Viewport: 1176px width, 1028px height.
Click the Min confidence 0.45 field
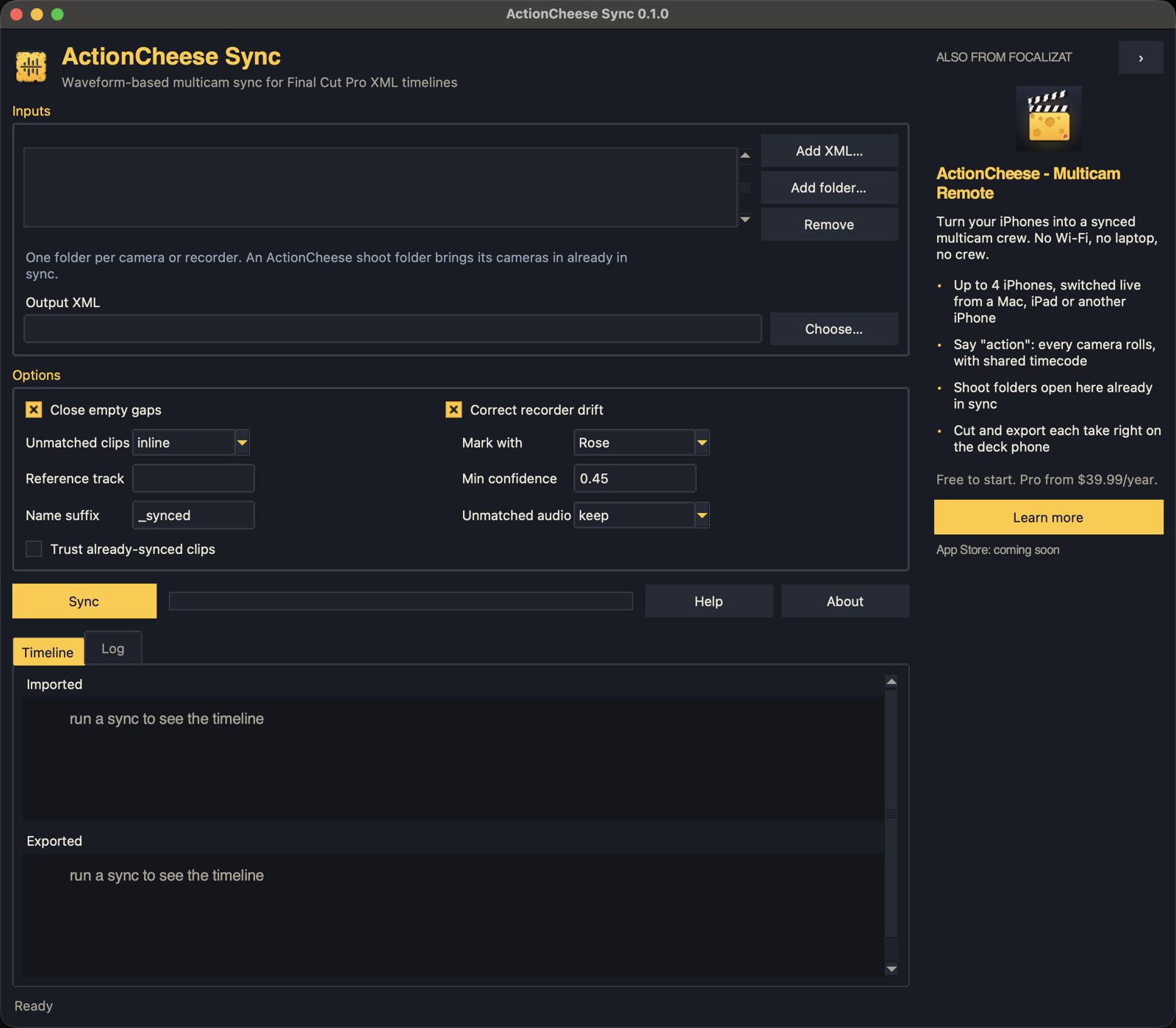(634, 478)
